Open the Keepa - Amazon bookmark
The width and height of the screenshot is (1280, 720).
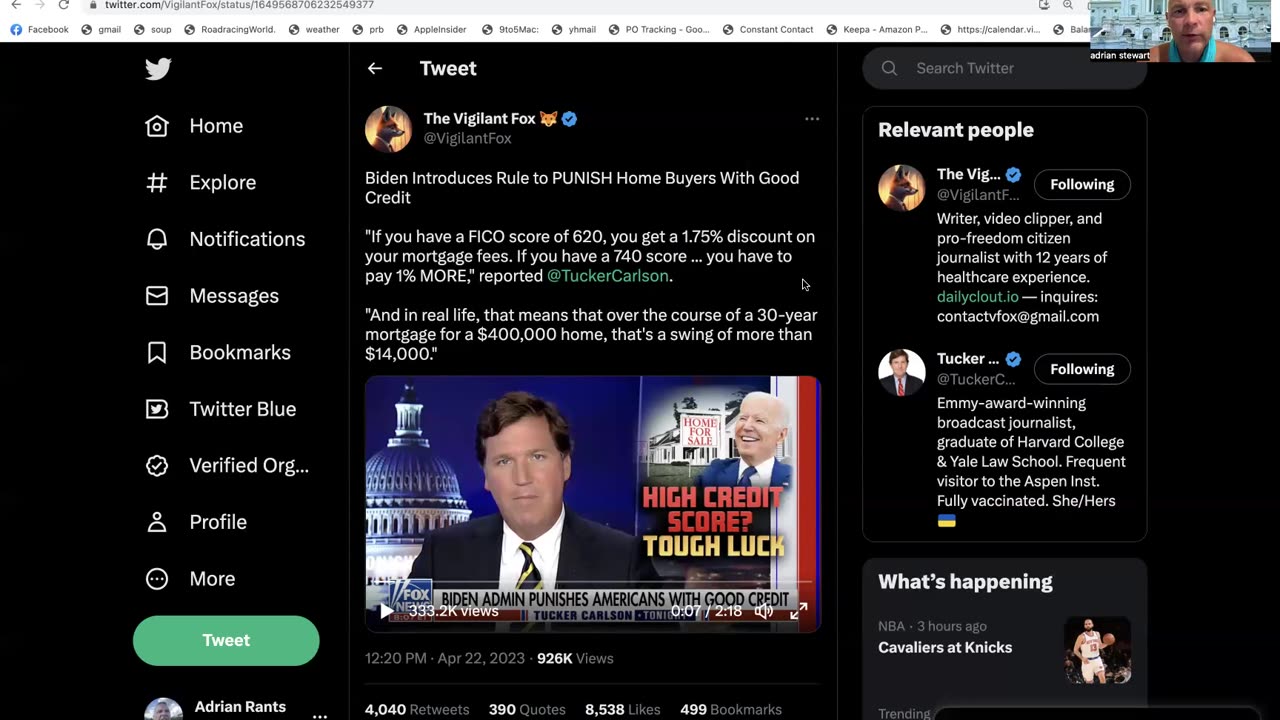pos(876,30)
